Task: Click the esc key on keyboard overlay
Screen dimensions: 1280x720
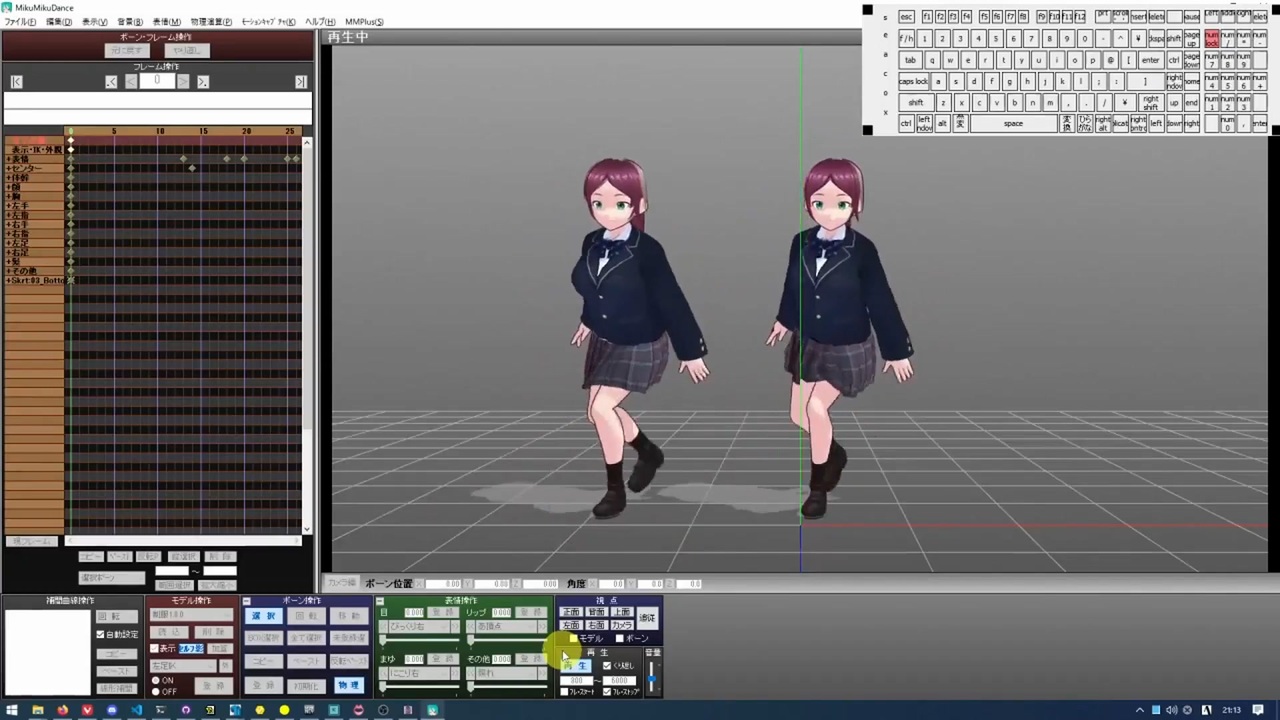Action: point(906,17)
